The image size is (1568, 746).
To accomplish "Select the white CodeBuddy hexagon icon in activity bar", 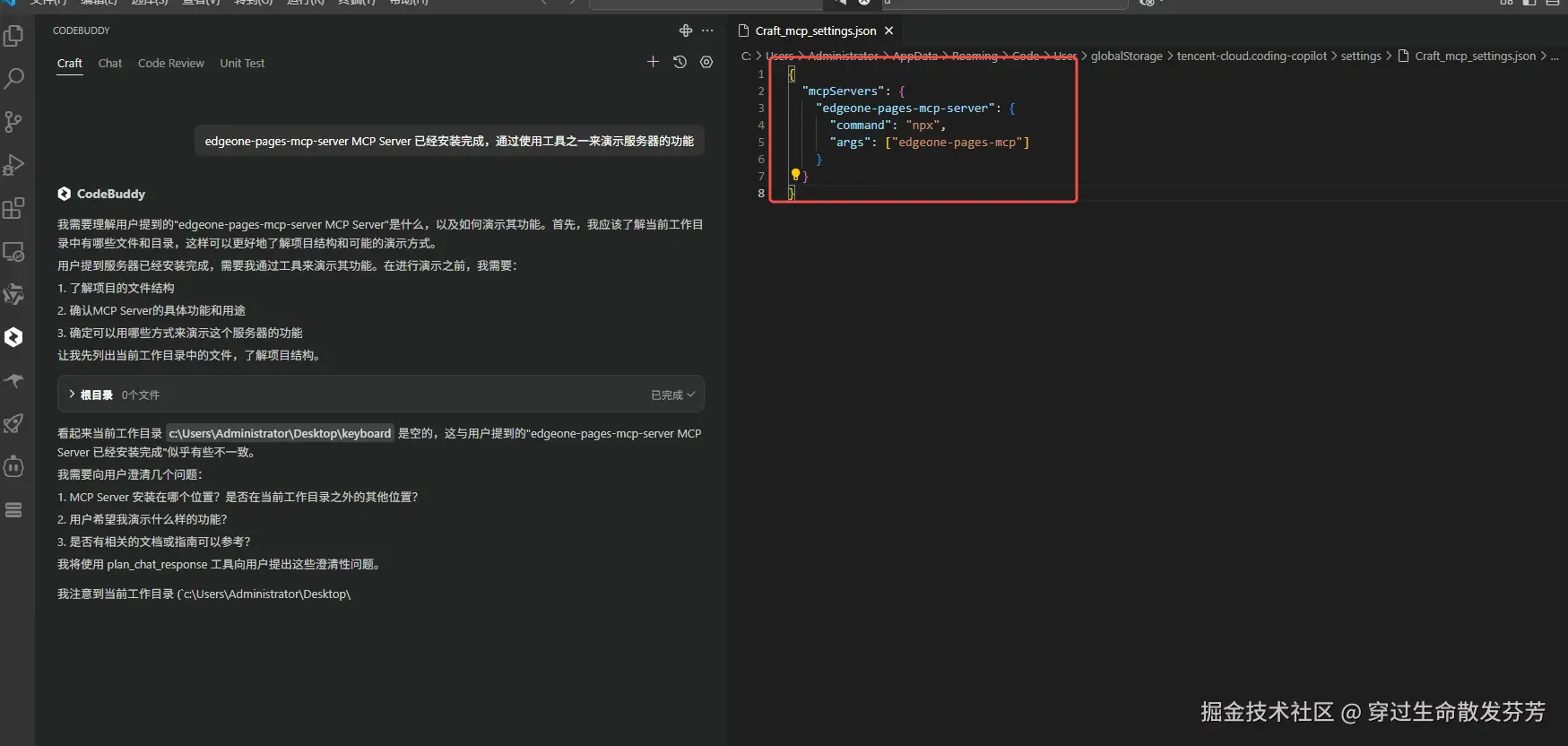I will pyautogui.click(x=13, y=337).
